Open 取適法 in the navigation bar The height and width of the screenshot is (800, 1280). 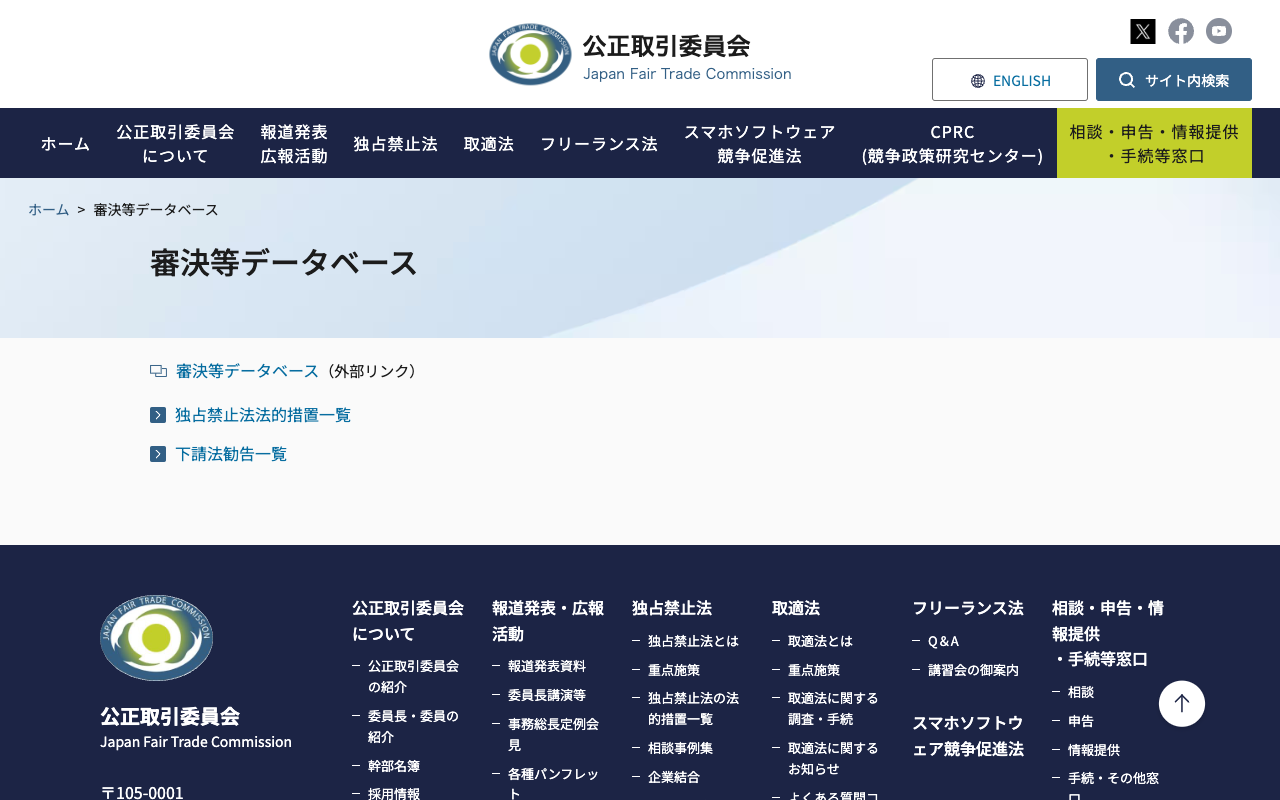coord(489,143)
